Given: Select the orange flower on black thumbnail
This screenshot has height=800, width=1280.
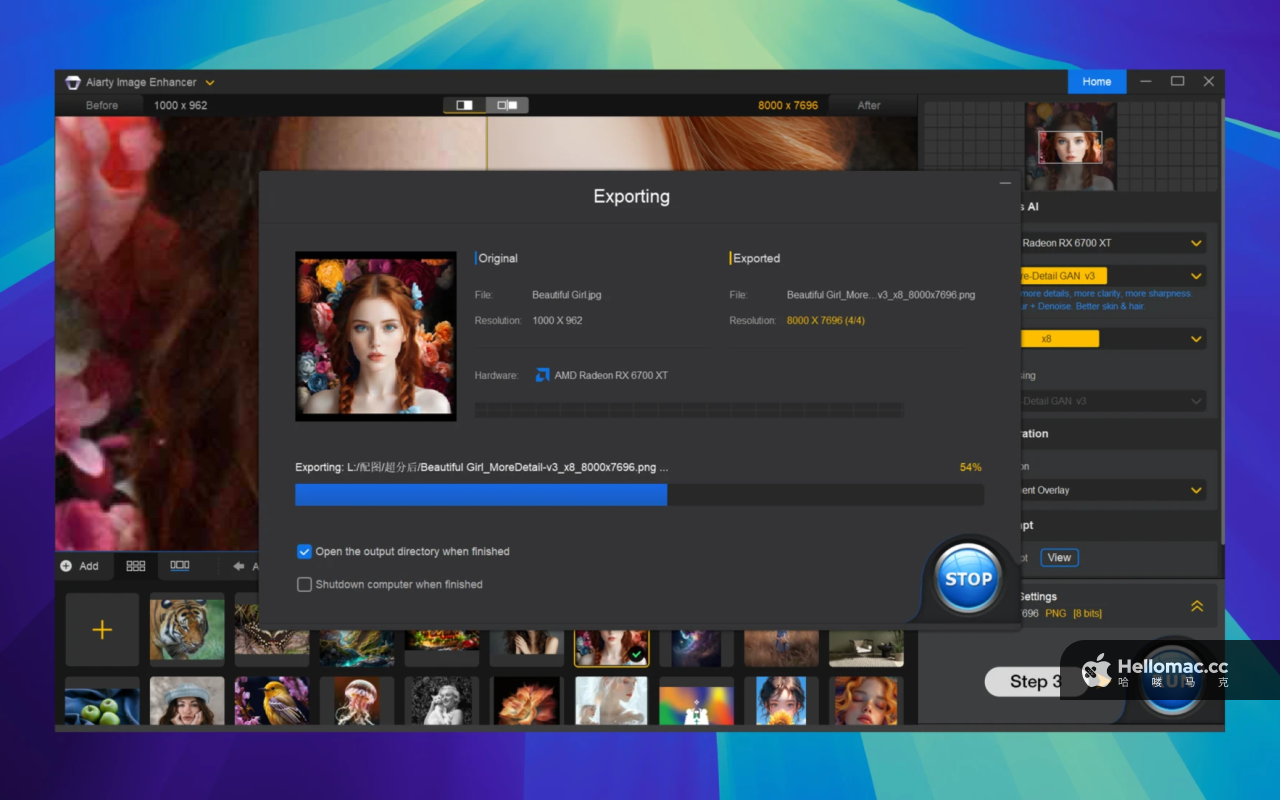Looking at the screenshot, I should [526, 701].
